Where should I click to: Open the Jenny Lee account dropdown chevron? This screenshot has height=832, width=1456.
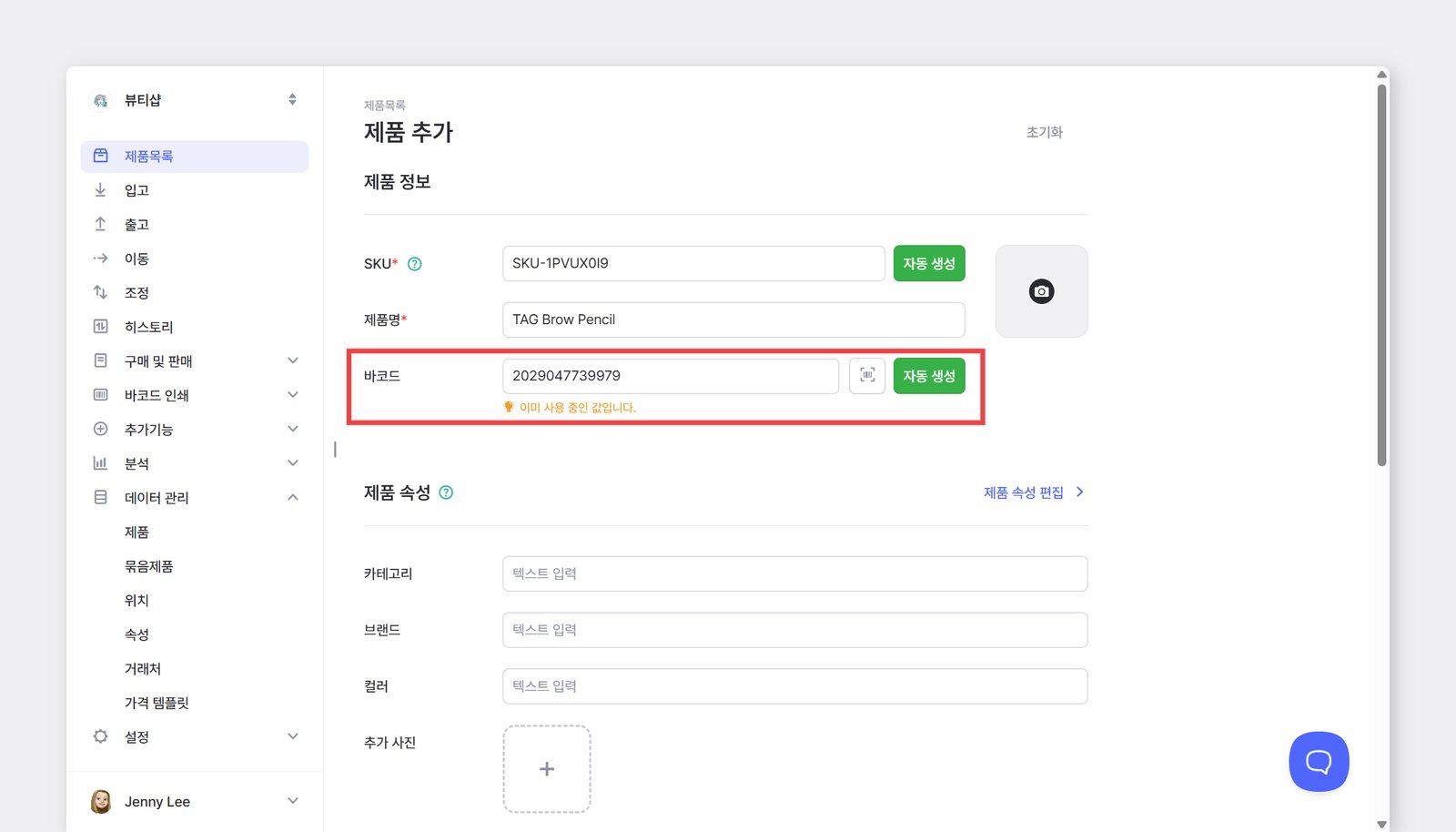[x=293, y=801]
